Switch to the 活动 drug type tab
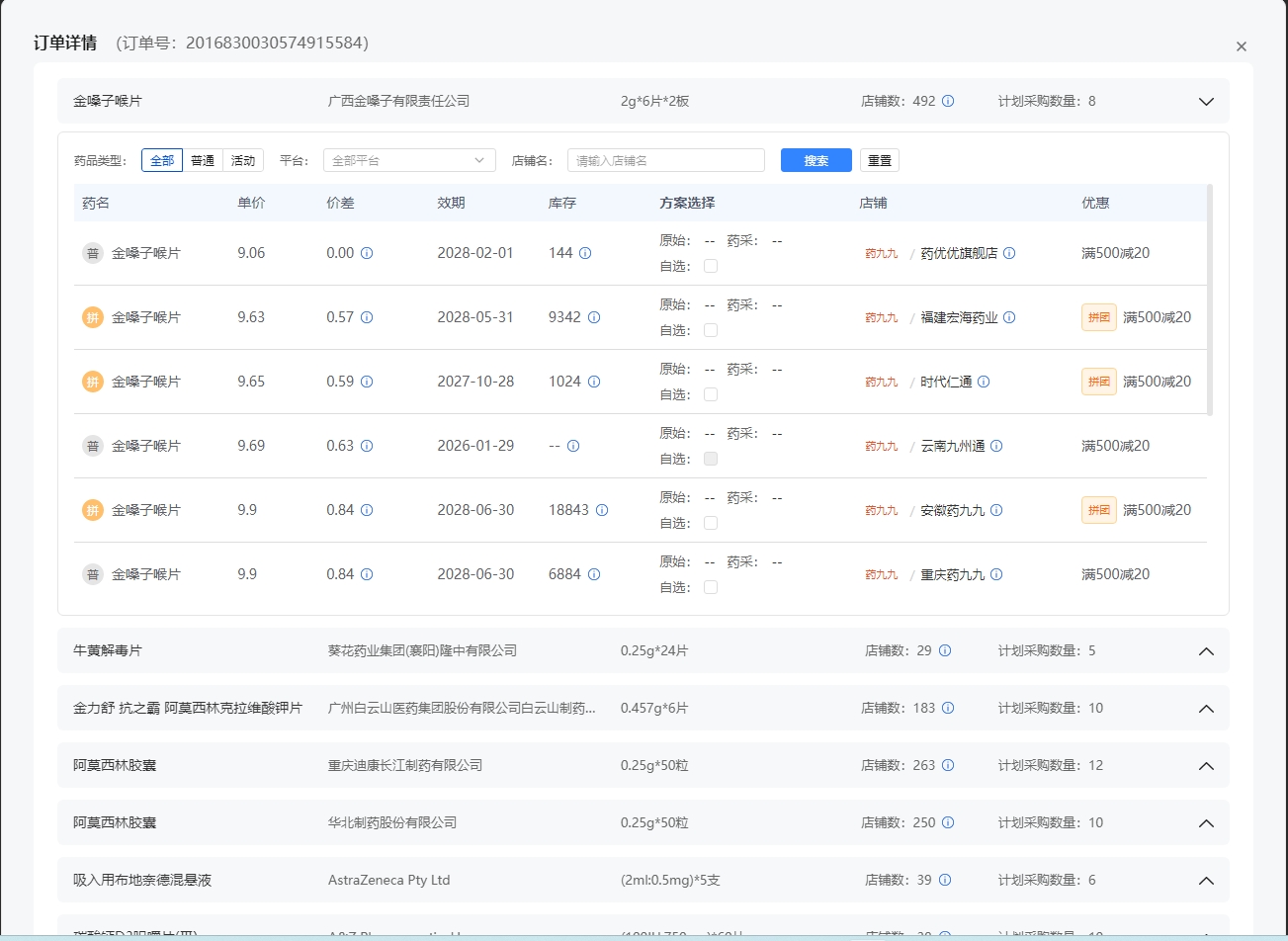Screen dimensions: 1288x941 pyautogui.click(x=243, y=159)
